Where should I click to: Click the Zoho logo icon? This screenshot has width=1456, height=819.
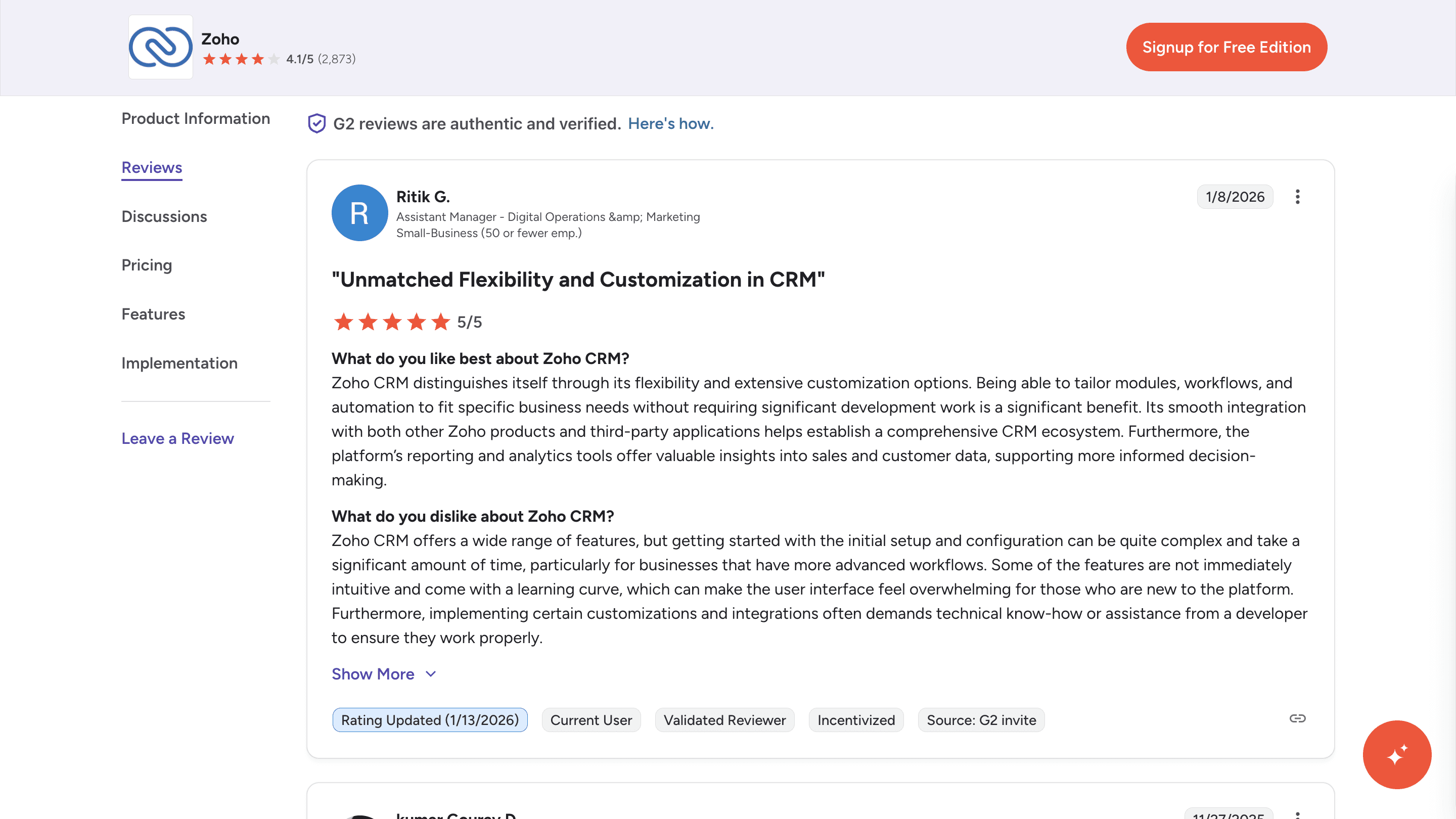pyautogui.click(x=160, y=48)
